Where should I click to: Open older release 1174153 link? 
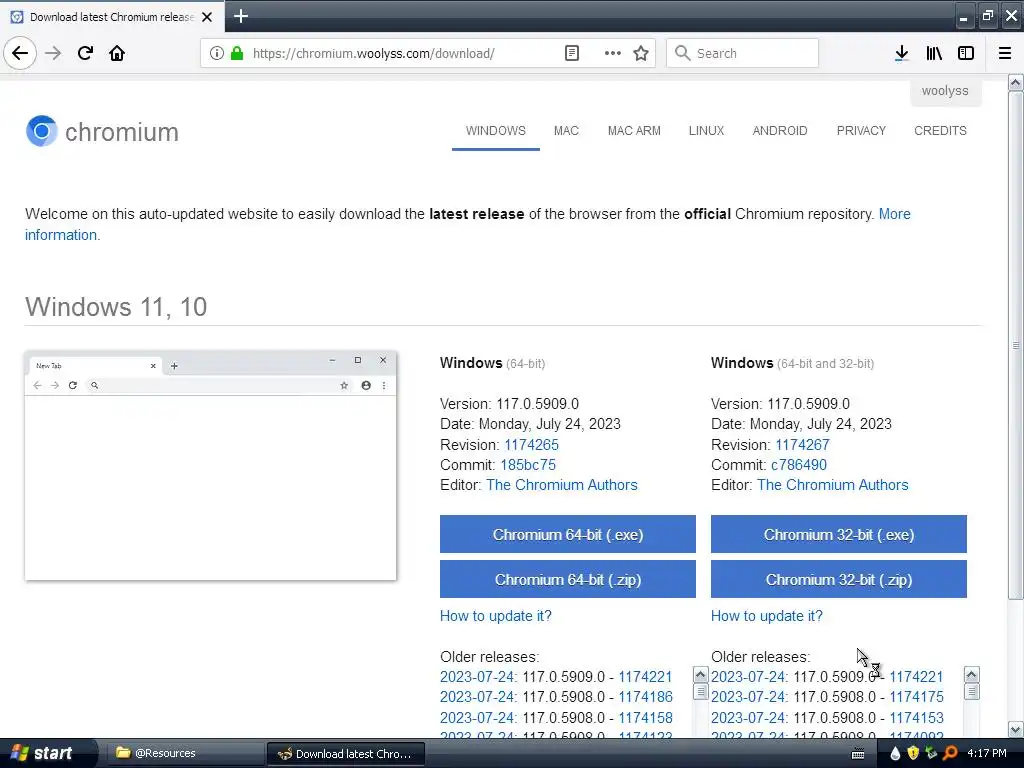coord(916,718)
